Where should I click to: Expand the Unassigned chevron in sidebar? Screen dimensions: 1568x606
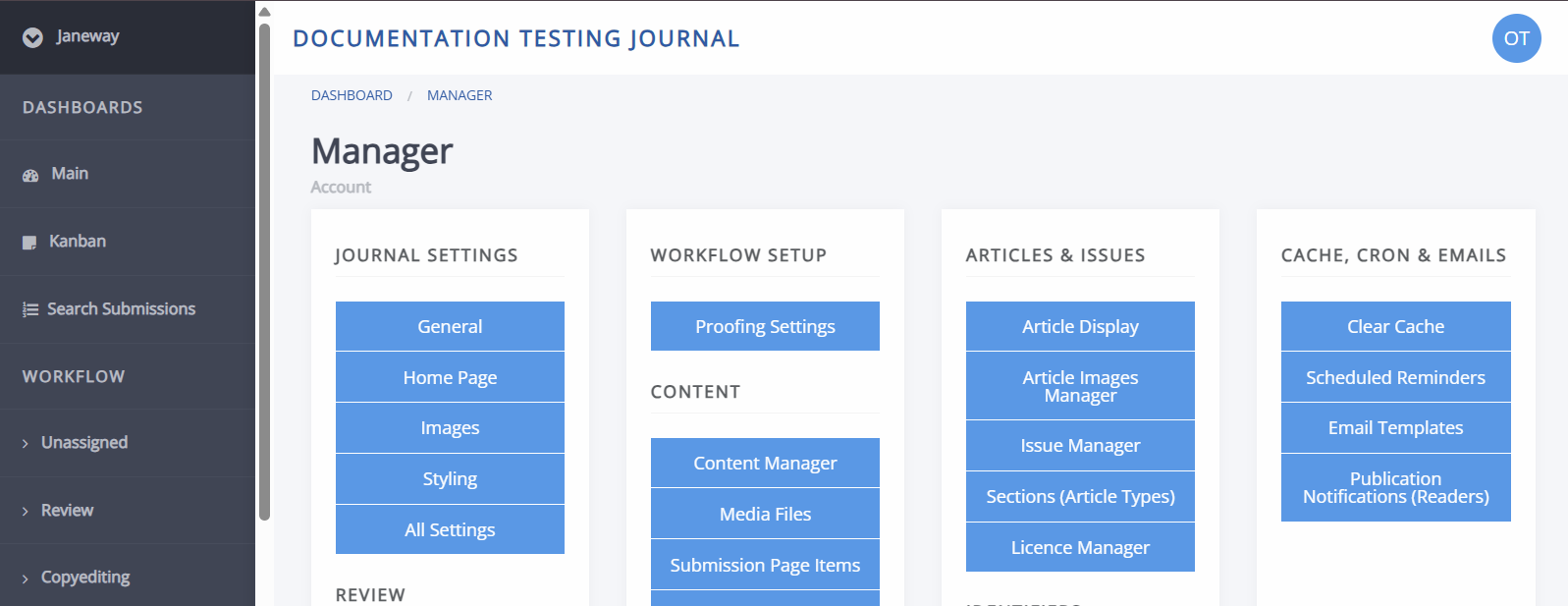coord(26,444)
